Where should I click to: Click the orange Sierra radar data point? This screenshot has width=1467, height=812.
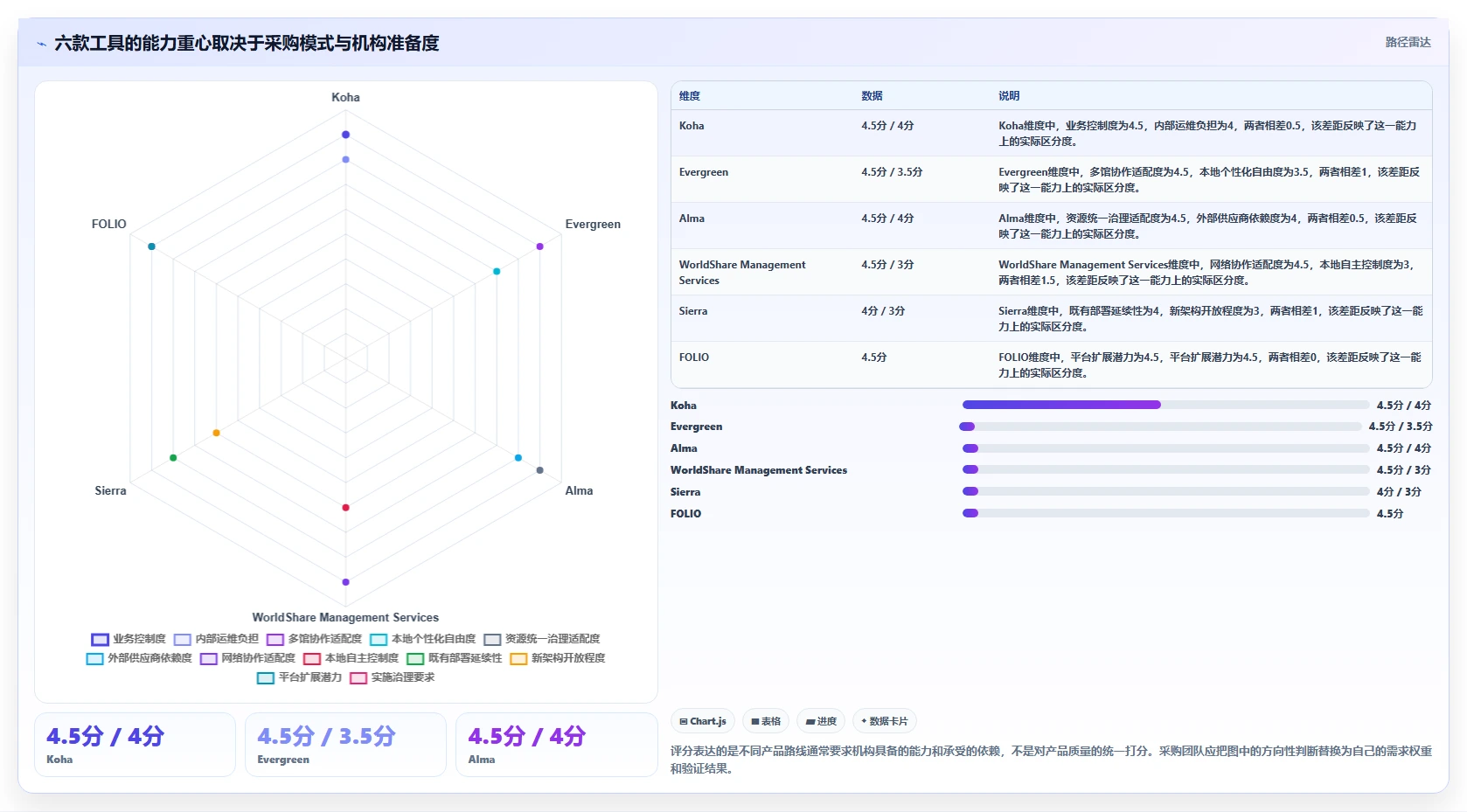pos(216,433)
